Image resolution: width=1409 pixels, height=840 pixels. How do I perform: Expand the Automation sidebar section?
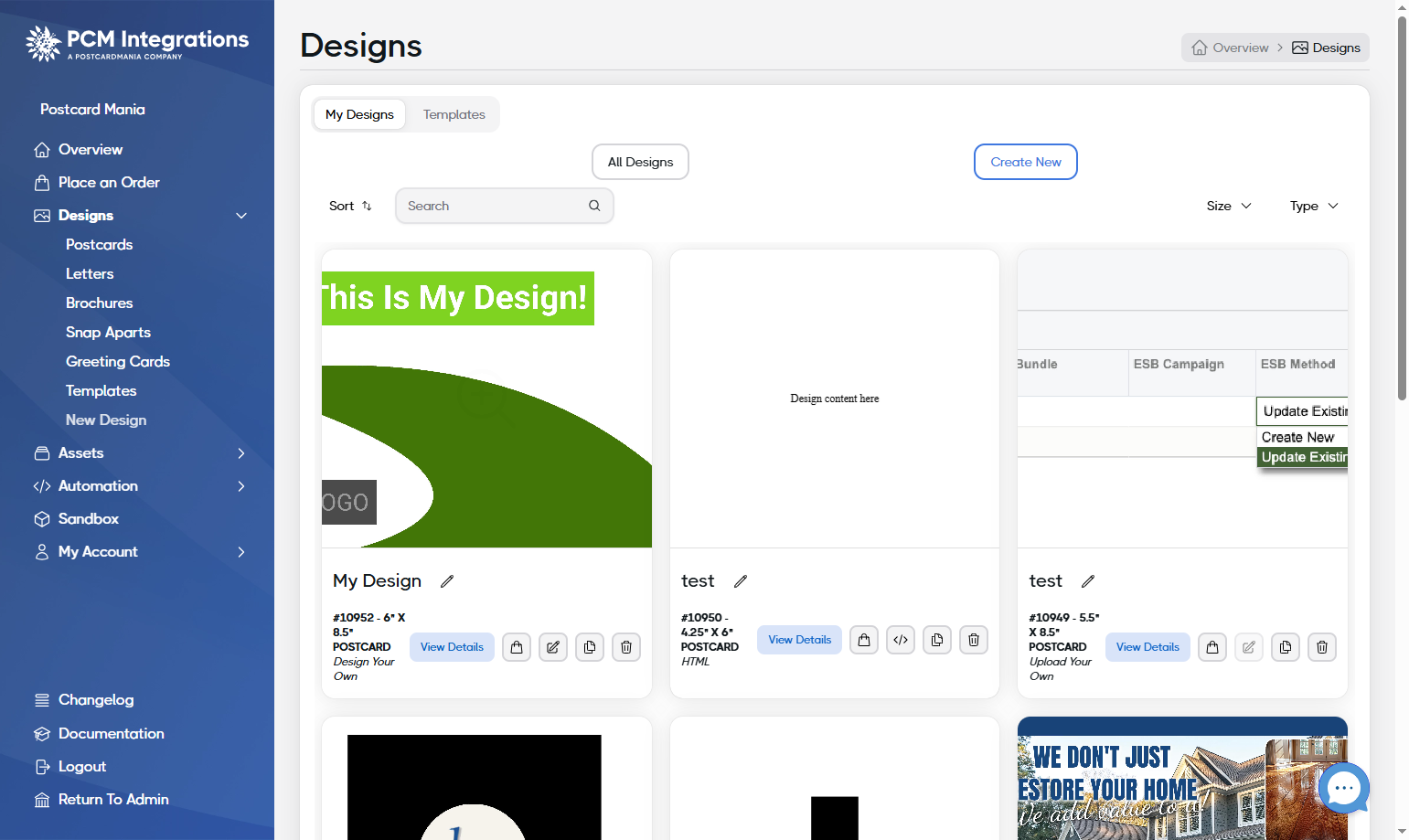point(241,486)
